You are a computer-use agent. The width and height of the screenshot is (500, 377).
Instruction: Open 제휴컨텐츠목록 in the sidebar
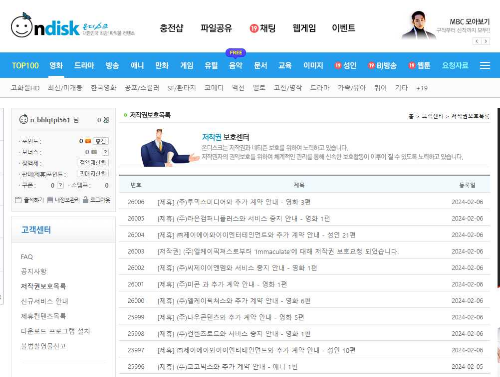coord(43,316)
